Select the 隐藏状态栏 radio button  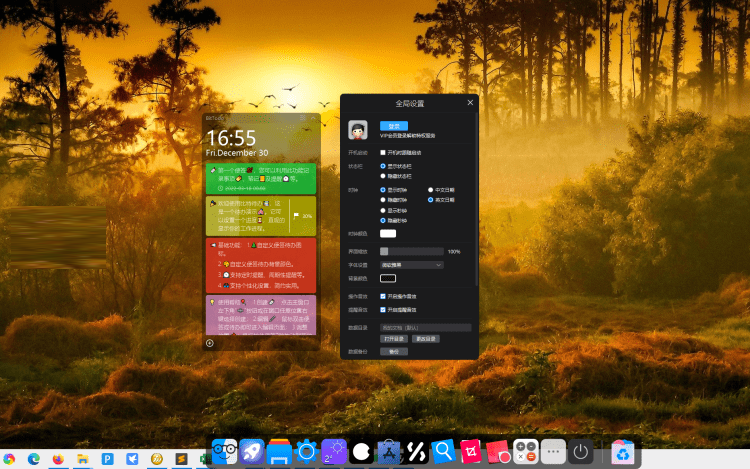pyautogui.click(x=383, y=176)
